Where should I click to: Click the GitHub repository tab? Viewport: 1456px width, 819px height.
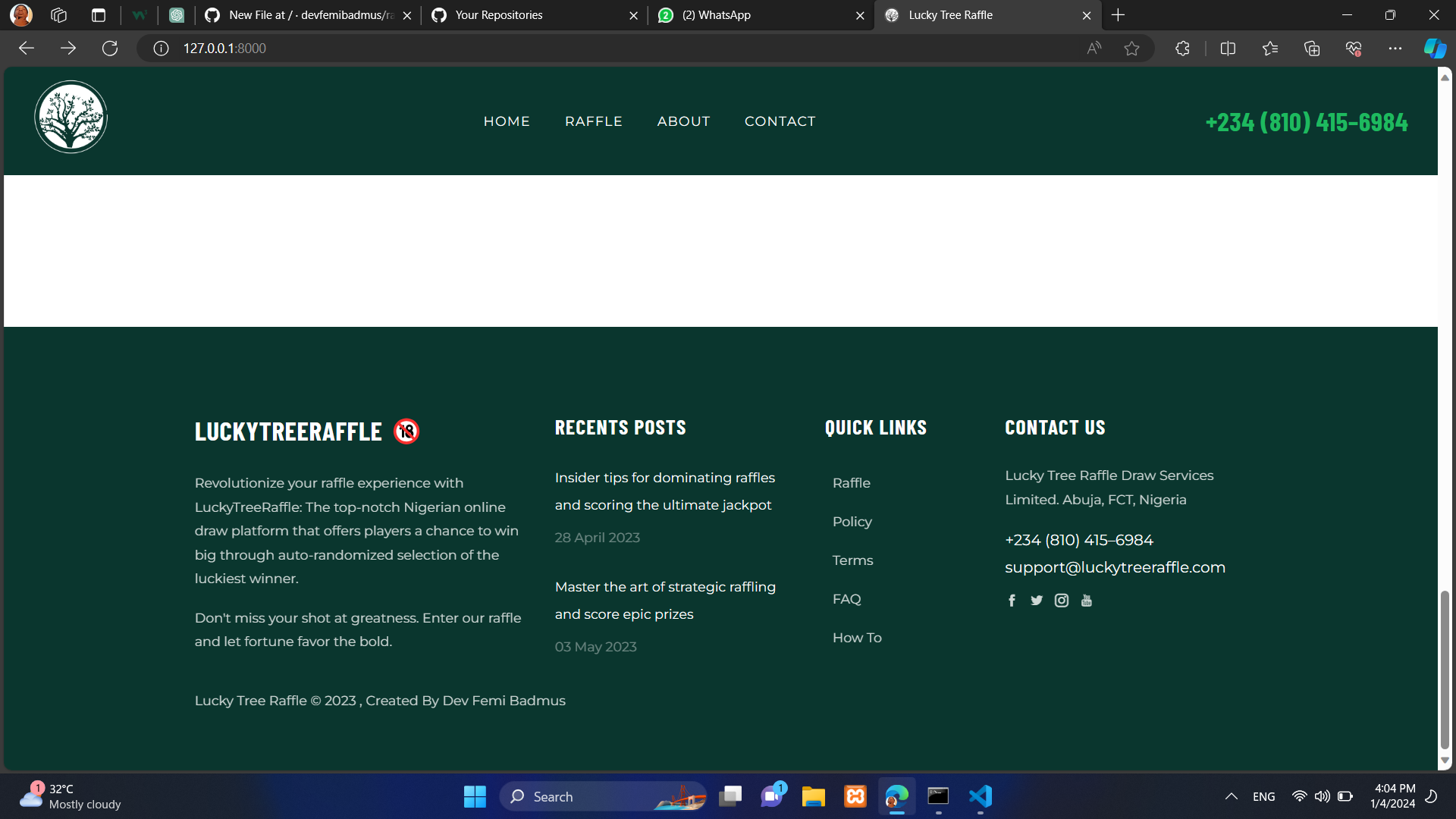click(x=303, y=14)
